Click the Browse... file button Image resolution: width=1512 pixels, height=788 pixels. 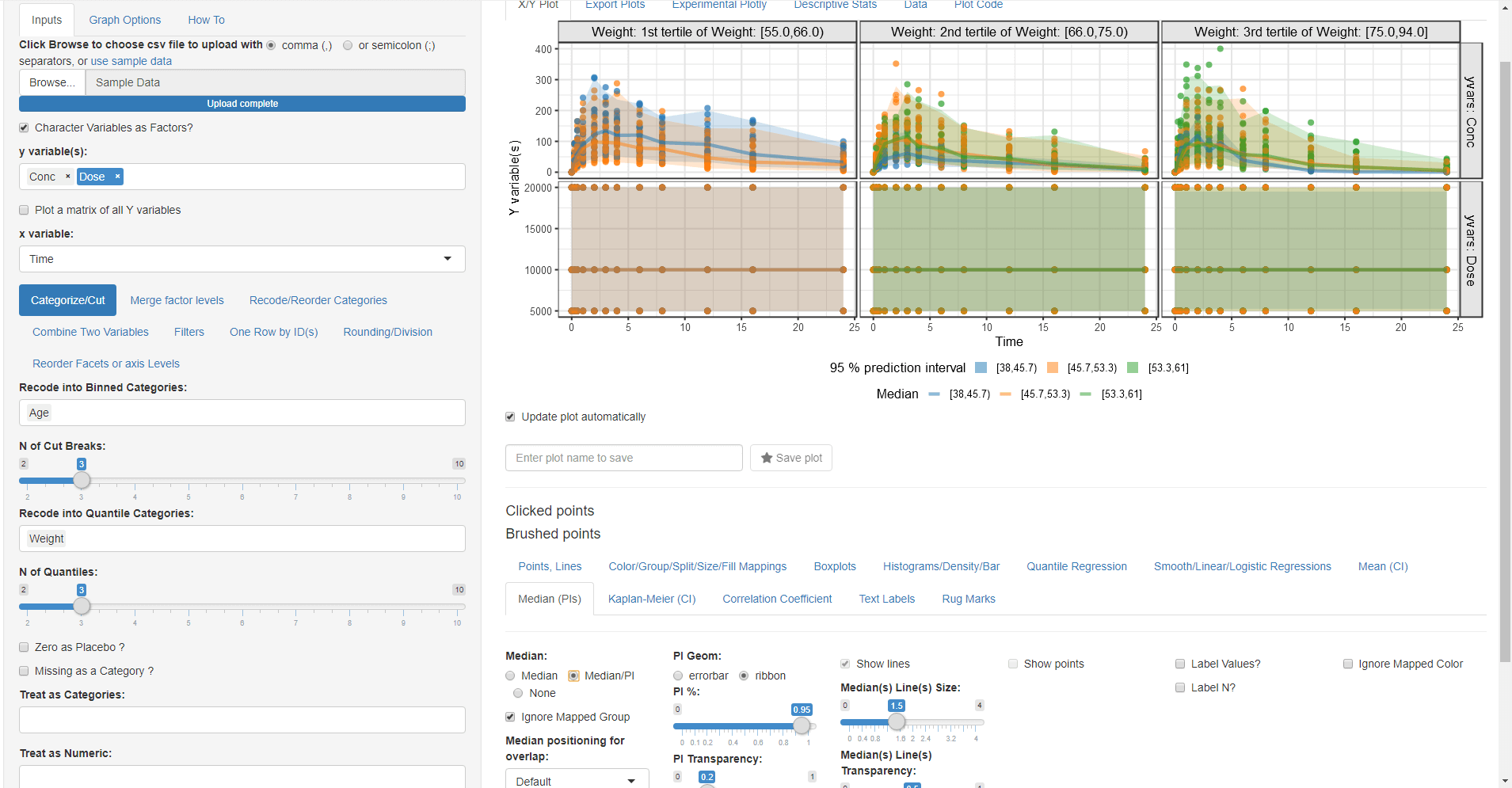[x=52, y=82]
